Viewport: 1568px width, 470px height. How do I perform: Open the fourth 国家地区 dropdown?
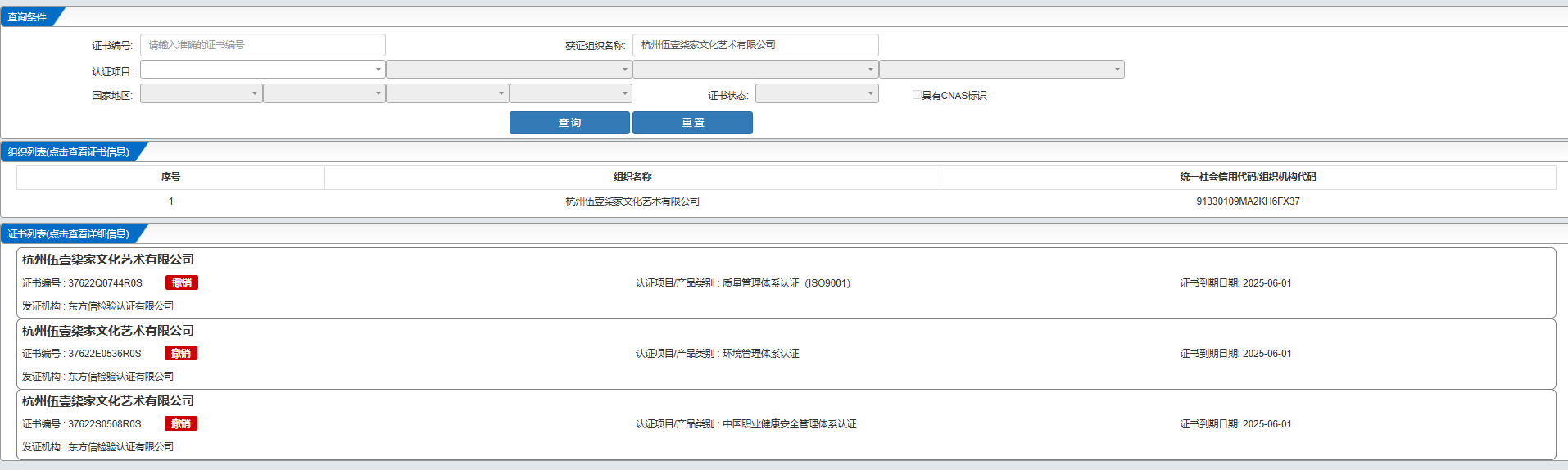tap(571, 93)
